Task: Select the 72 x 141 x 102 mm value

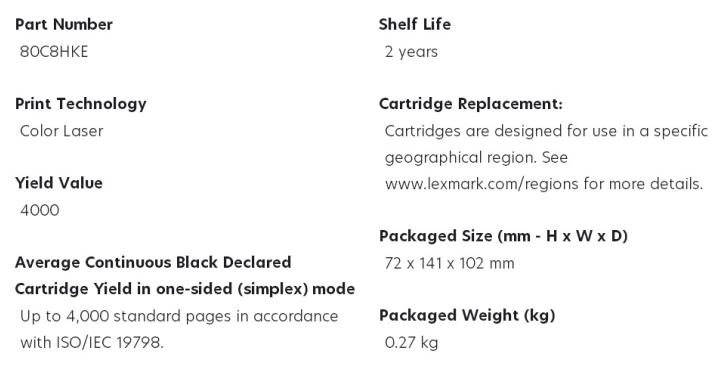Action: point(449,263)
